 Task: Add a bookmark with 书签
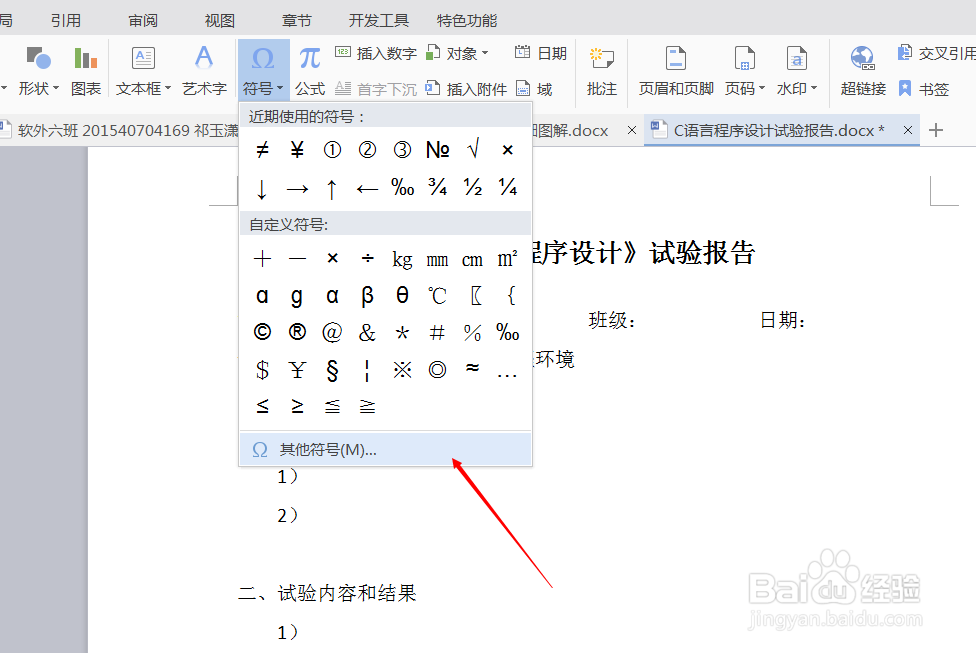(935, 88)
